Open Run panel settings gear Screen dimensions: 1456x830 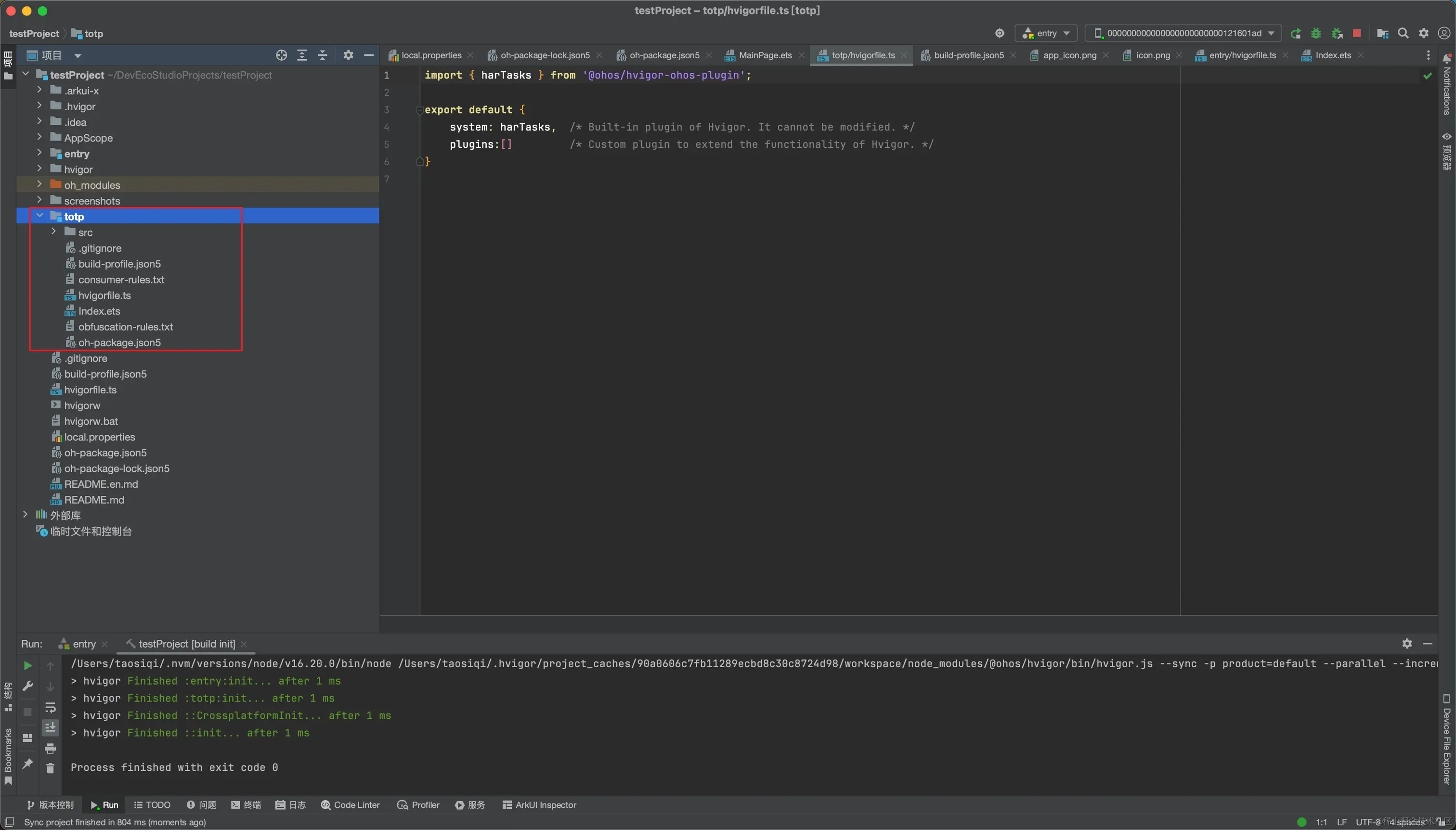1407,644
